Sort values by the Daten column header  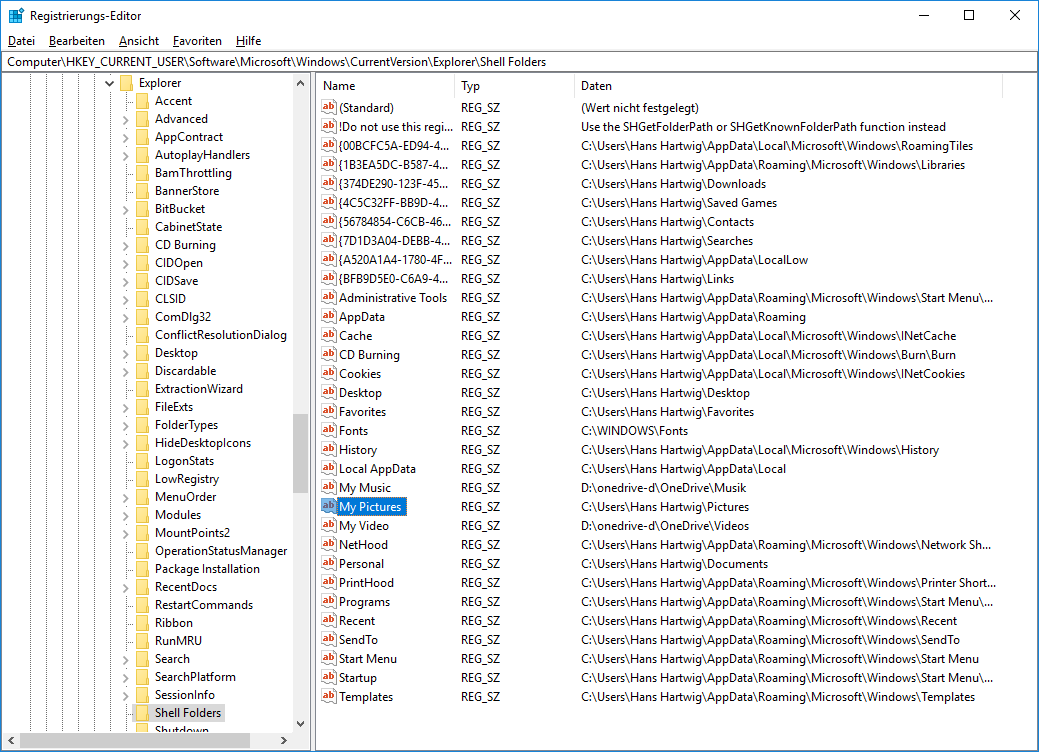tap(789, 85)
